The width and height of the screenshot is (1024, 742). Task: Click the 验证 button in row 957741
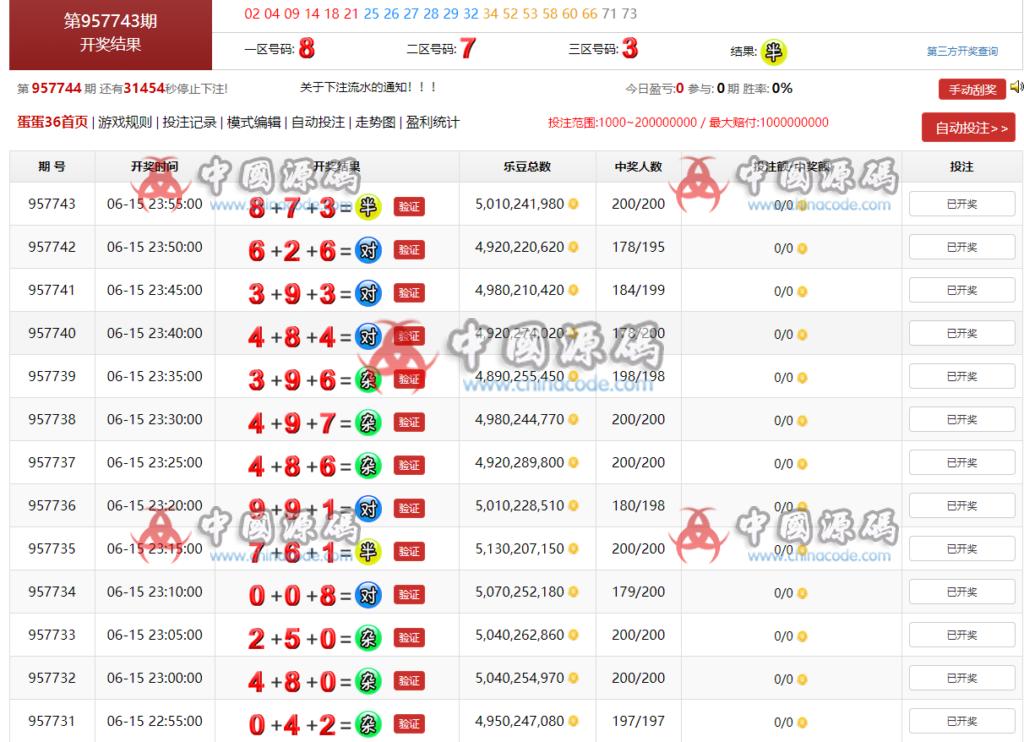coord(409,293)
